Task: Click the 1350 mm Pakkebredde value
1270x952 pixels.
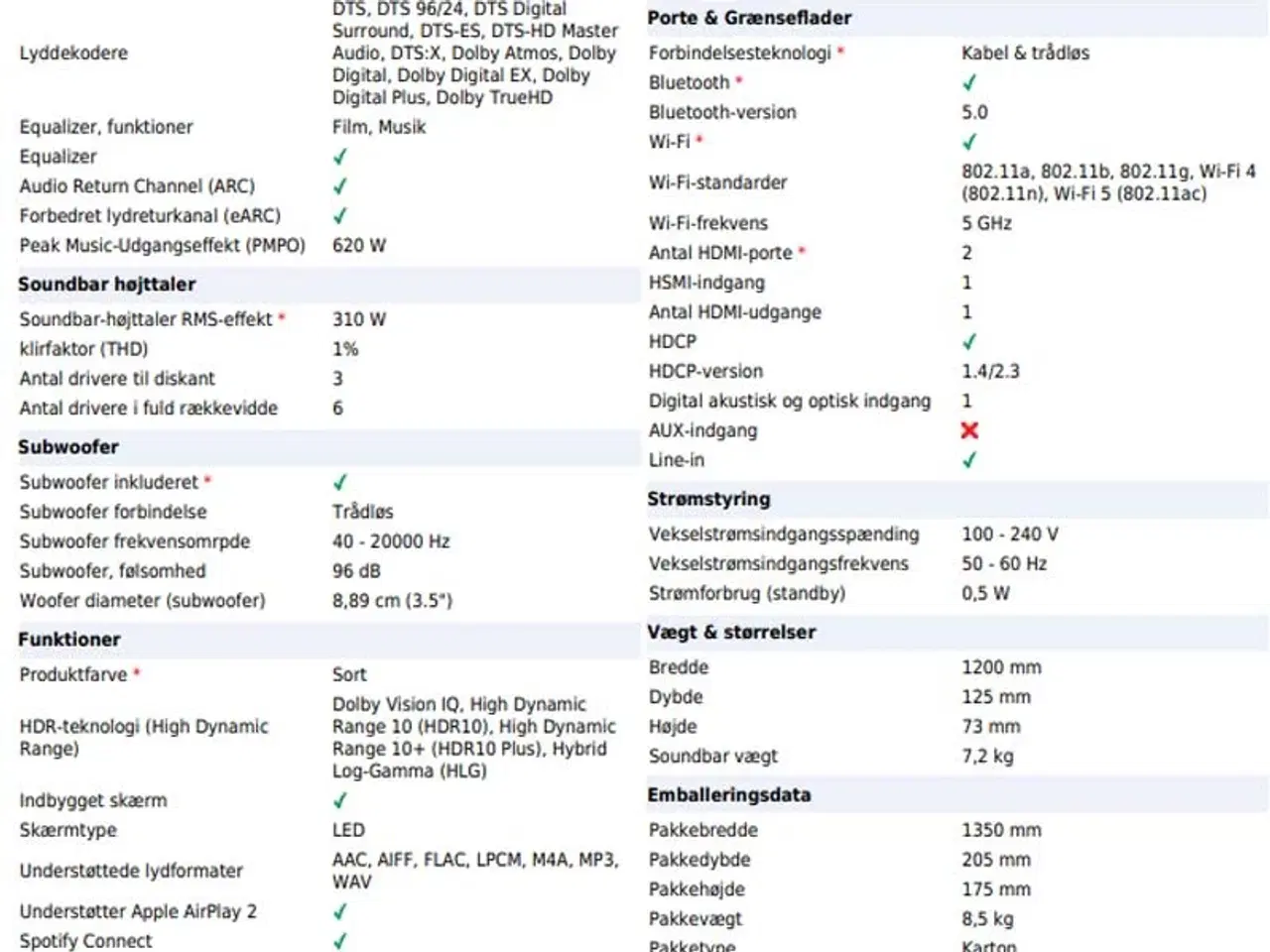Action: point(1001,830)
